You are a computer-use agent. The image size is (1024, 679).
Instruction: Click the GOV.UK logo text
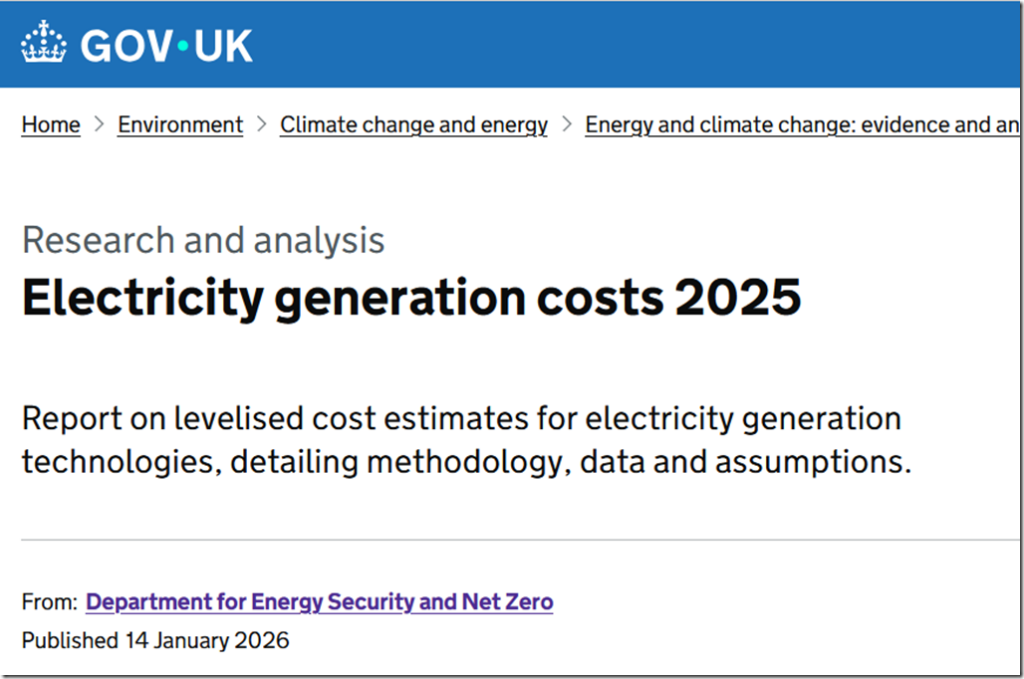coord(166,46)
